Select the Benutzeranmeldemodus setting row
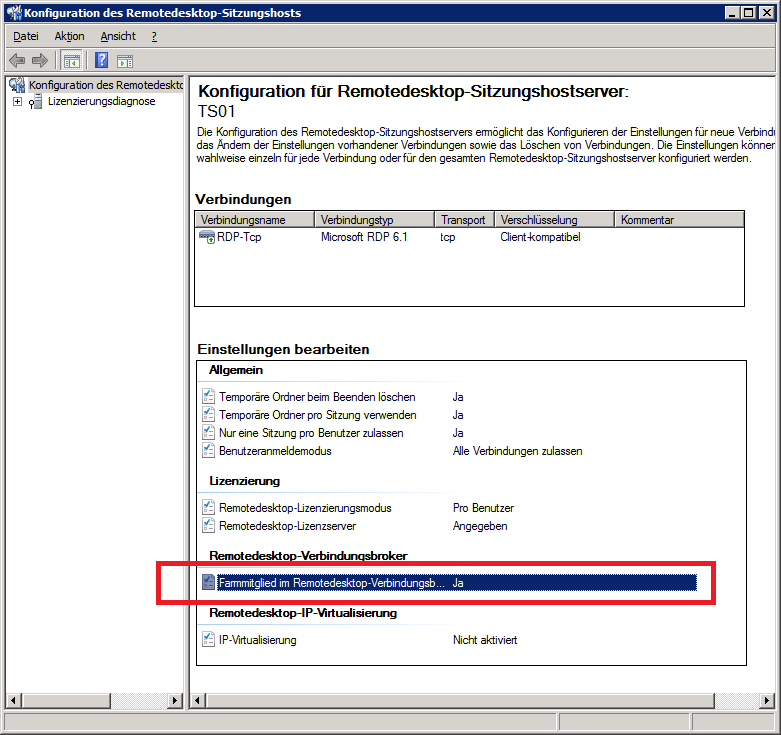This screenshot has height=735, width=781. click(x=275, y=451)
